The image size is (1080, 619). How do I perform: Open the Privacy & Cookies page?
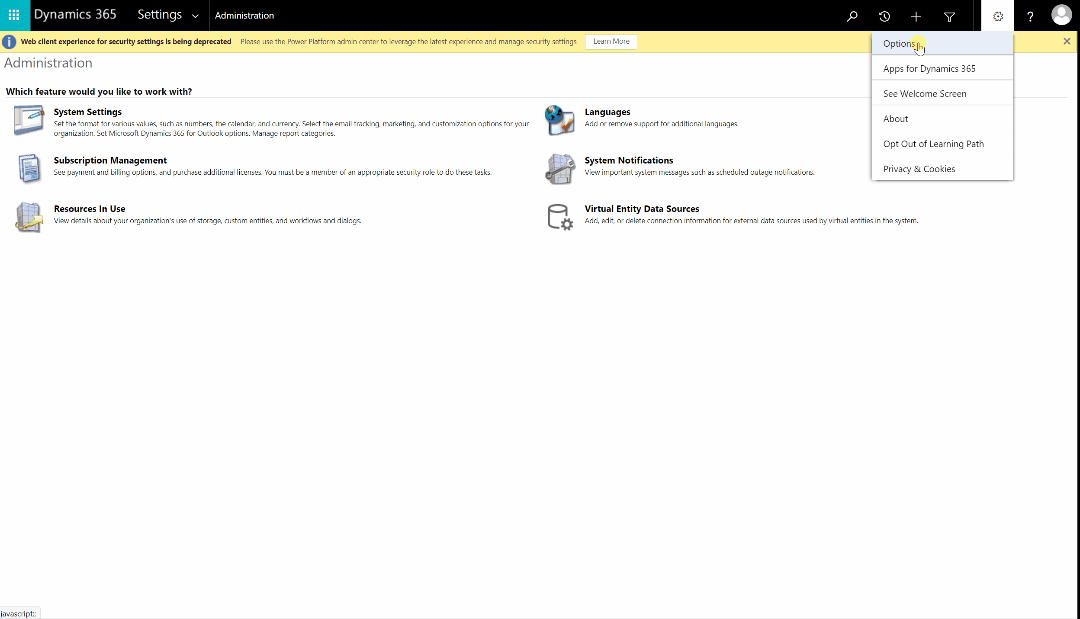[918, 168]
